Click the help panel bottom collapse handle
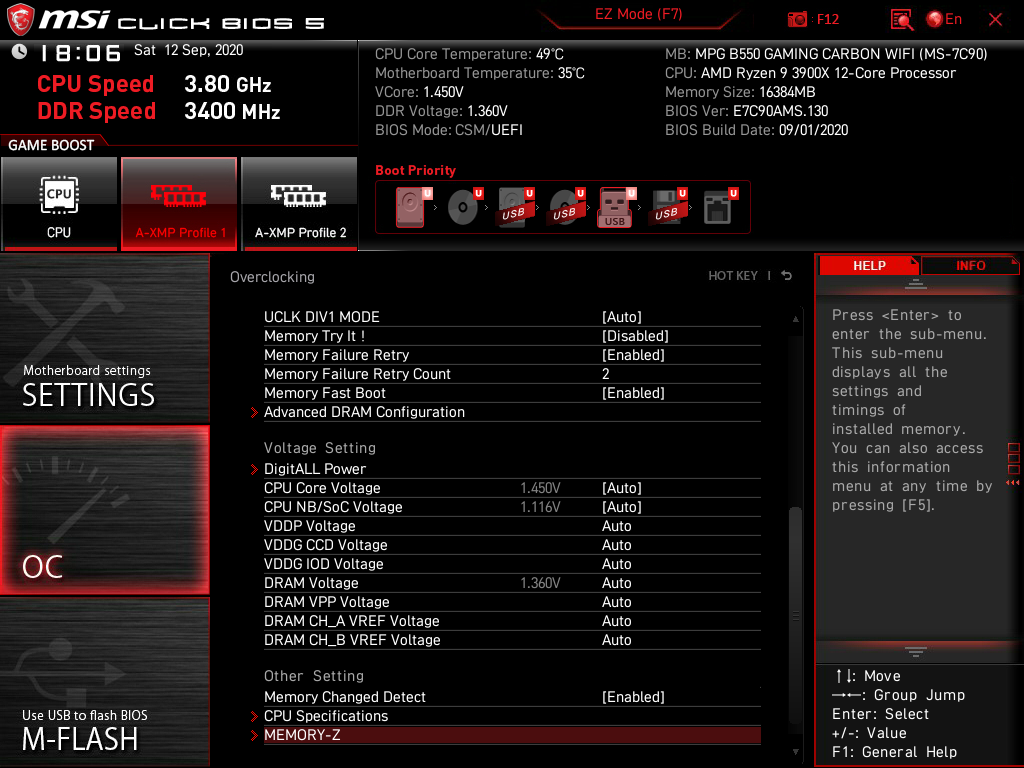This screenshot has width=1024, height=768. pos(916,652)
